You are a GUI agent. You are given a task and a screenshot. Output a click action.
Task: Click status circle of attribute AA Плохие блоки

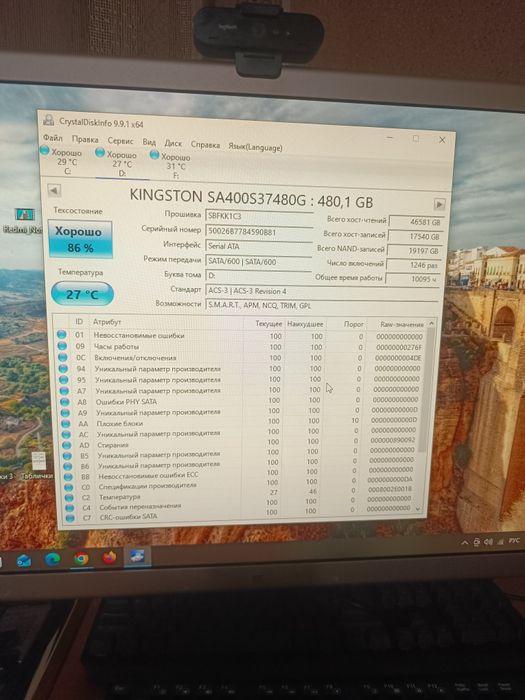66,423
